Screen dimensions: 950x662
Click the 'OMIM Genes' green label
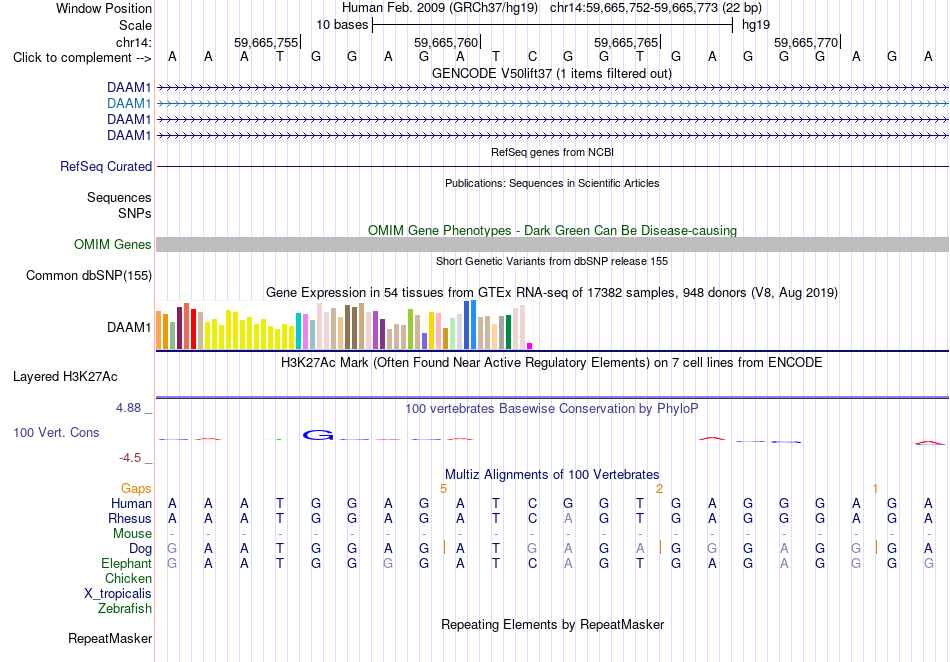click(112, 245)
